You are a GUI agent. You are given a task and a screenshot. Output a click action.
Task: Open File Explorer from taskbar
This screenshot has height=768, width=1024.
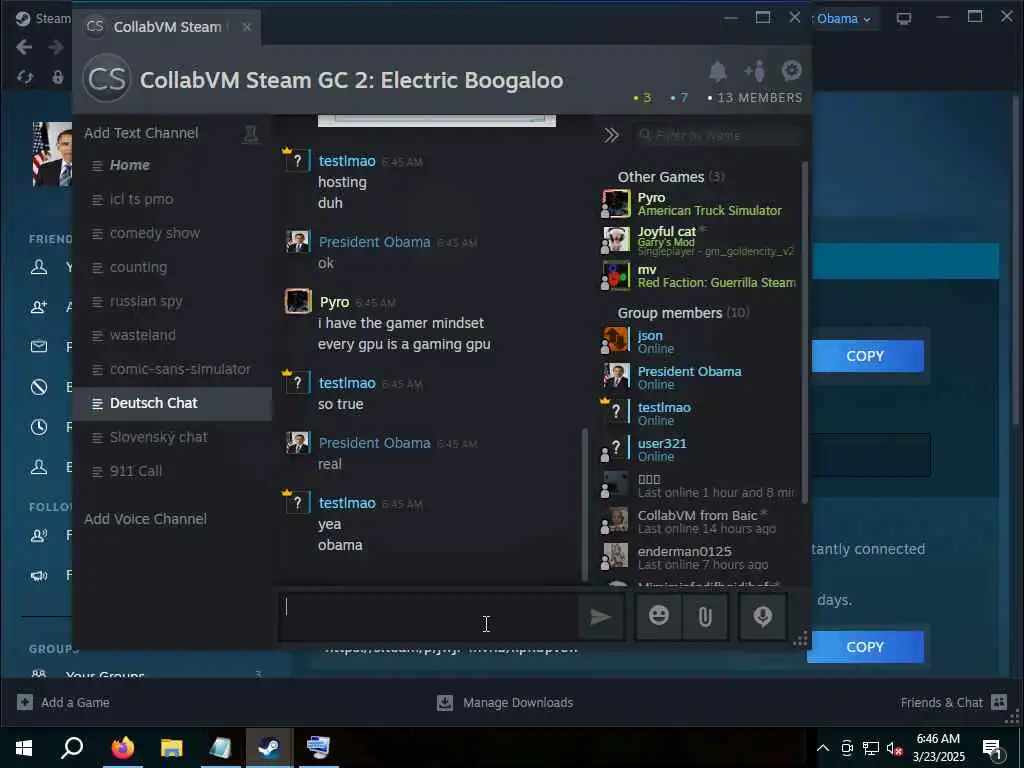172,747
